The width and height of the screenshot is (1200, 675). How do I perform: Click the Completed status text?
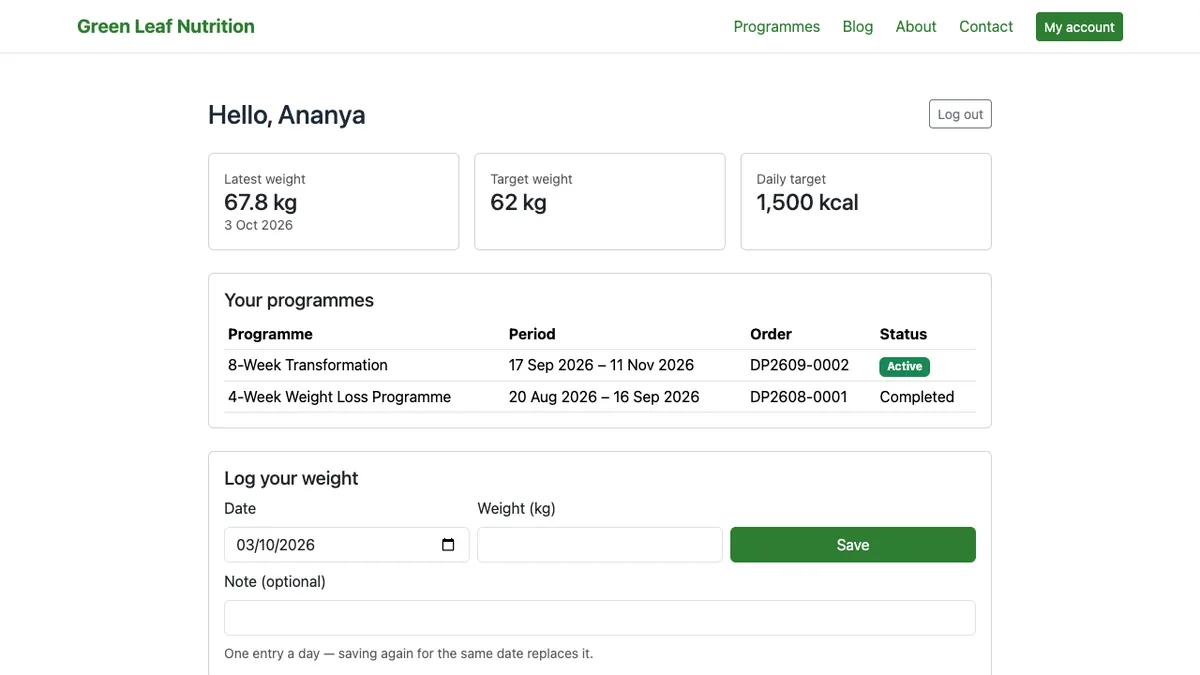(x=917, y=397)
